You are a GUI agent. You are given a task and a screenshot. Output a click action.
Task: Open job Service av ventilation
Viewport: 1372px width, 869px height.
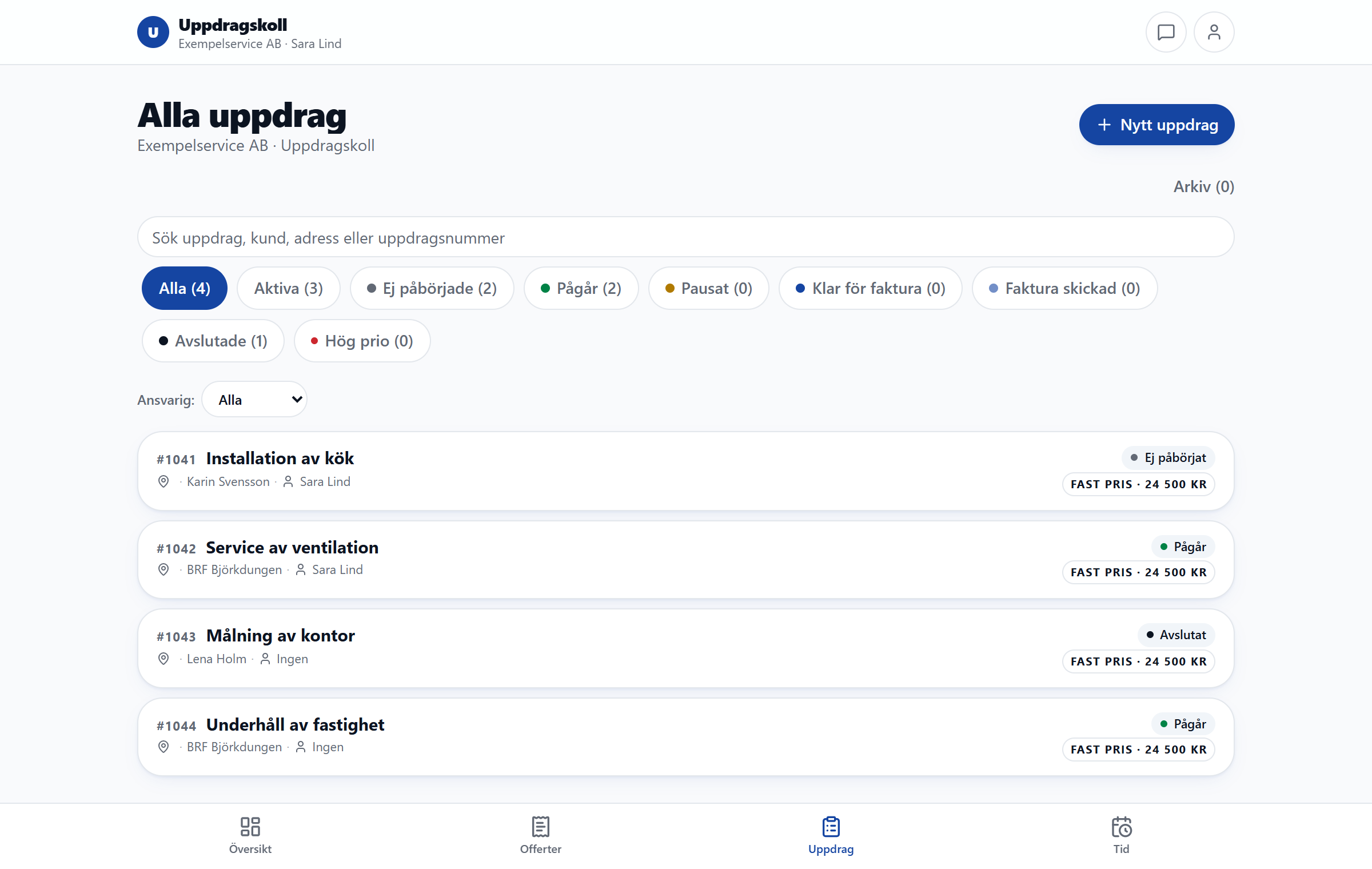[685, 560]
